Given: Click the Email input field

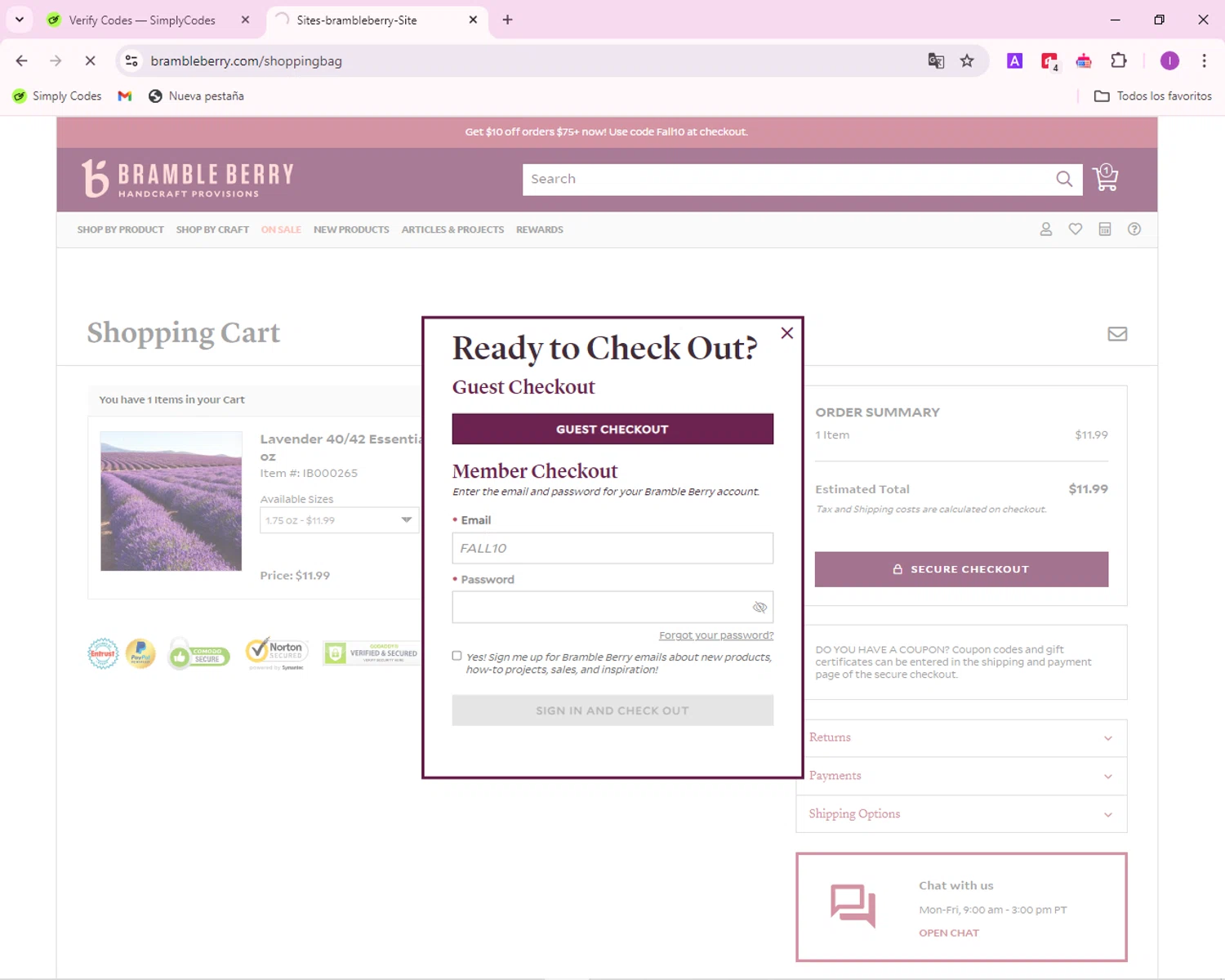Looking at the screenshot, I should point(612,548).
